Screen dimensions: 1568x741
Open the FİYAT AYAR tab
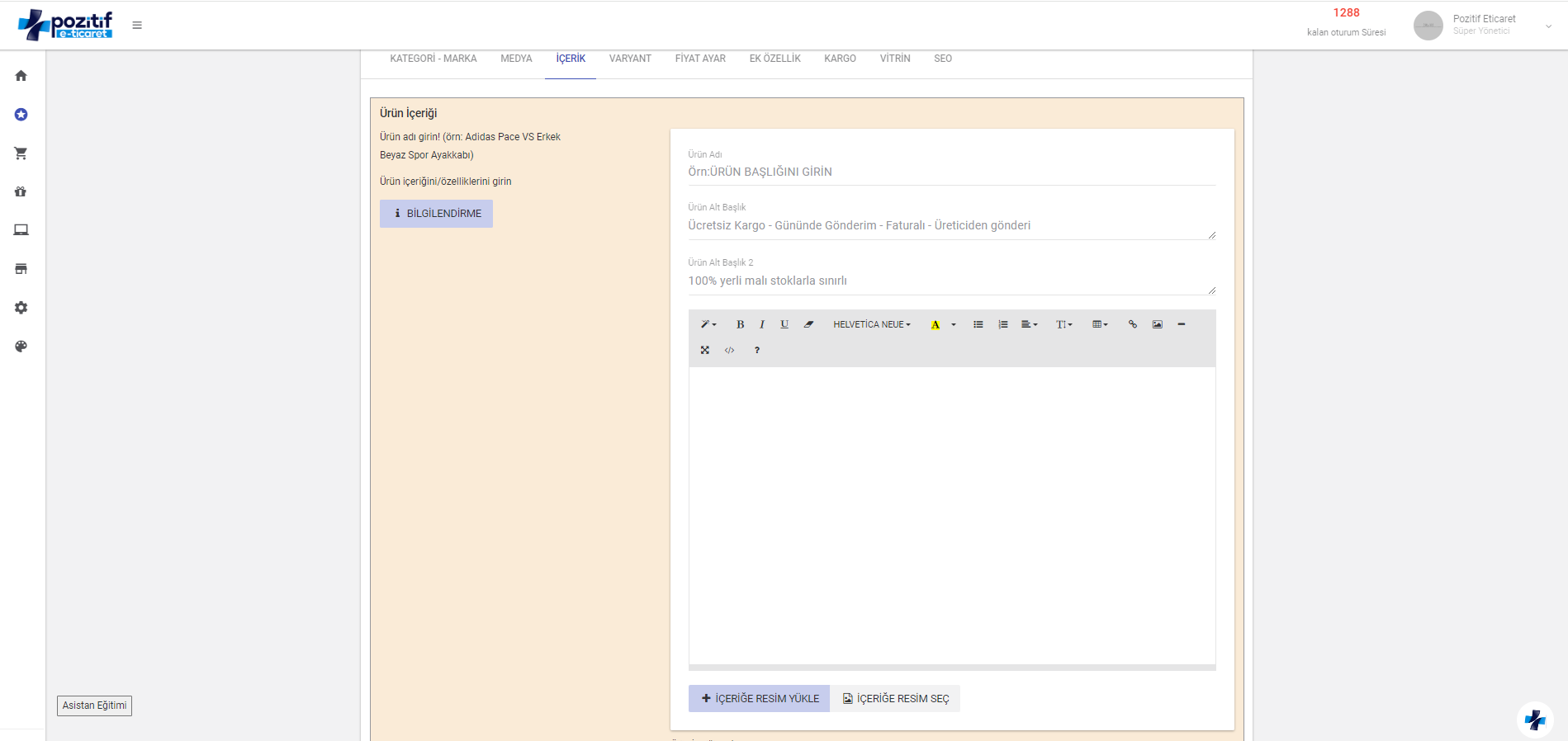click(700, 59)
